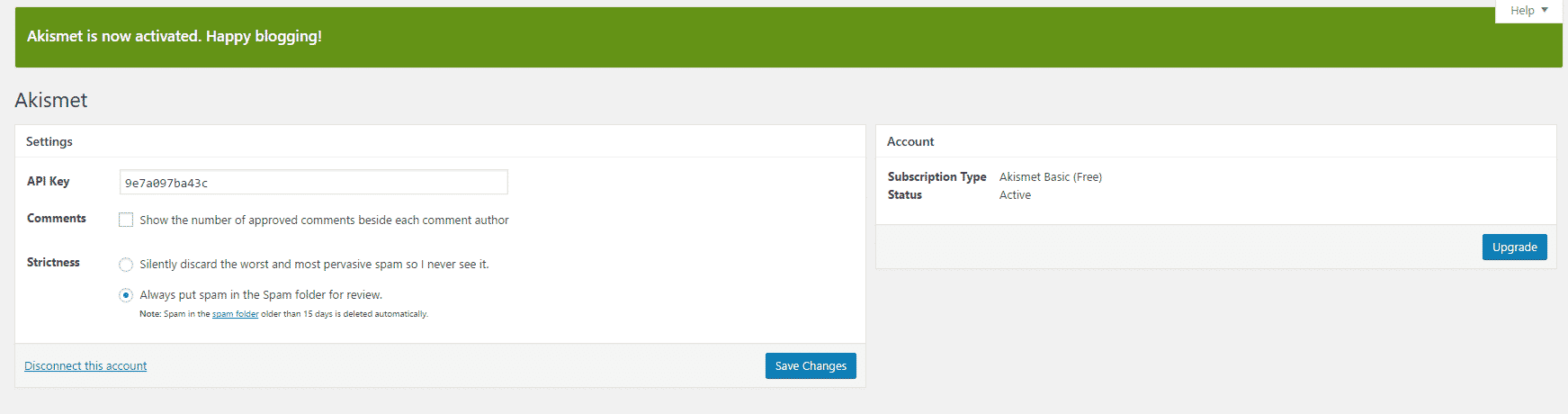Viewport: 1568px width, 414px height.
Task: Click the green 'Akismet is now activated' notice
Action: coord(788,37)
